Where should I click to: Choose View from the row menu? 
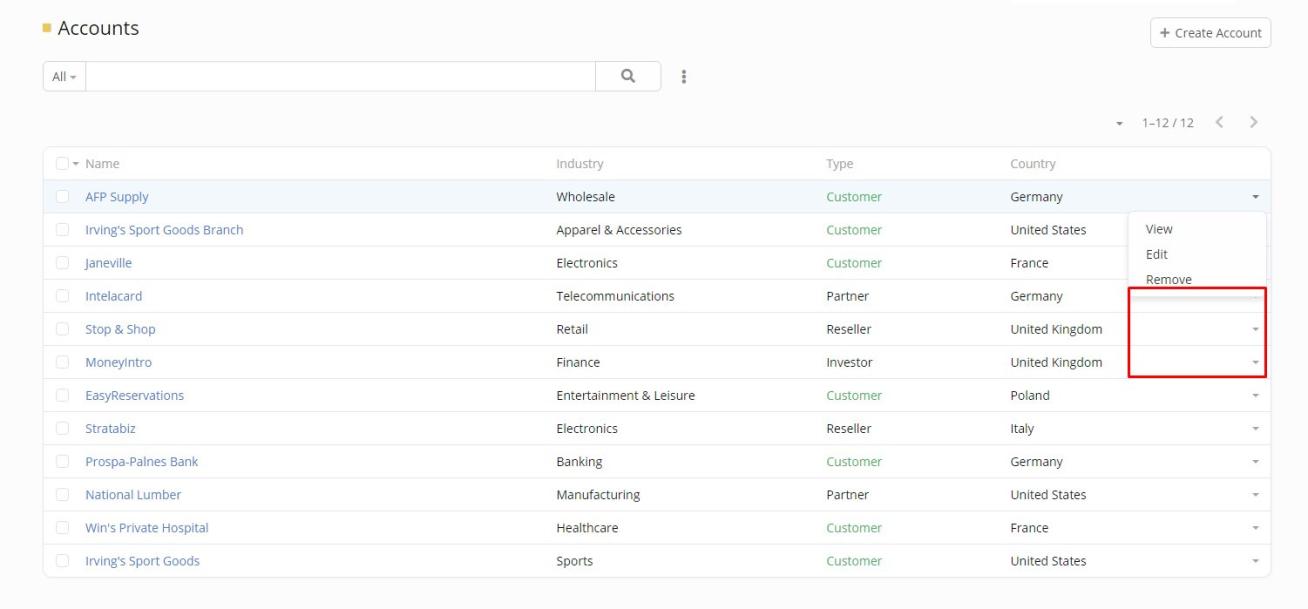click(x=1159, y=229)
